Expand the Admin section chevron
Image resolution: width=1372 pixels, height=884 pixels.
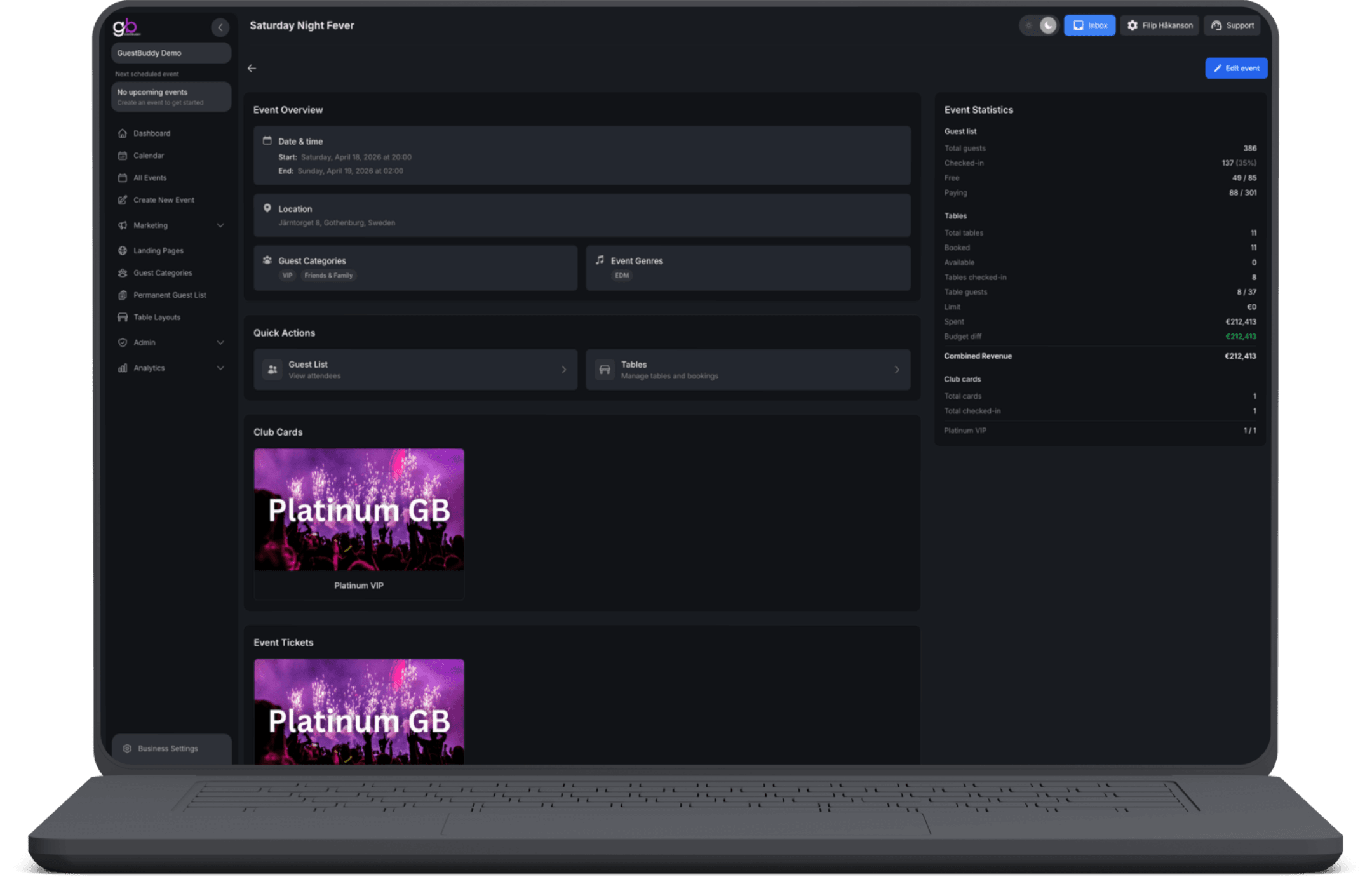(x=220, y=343)
